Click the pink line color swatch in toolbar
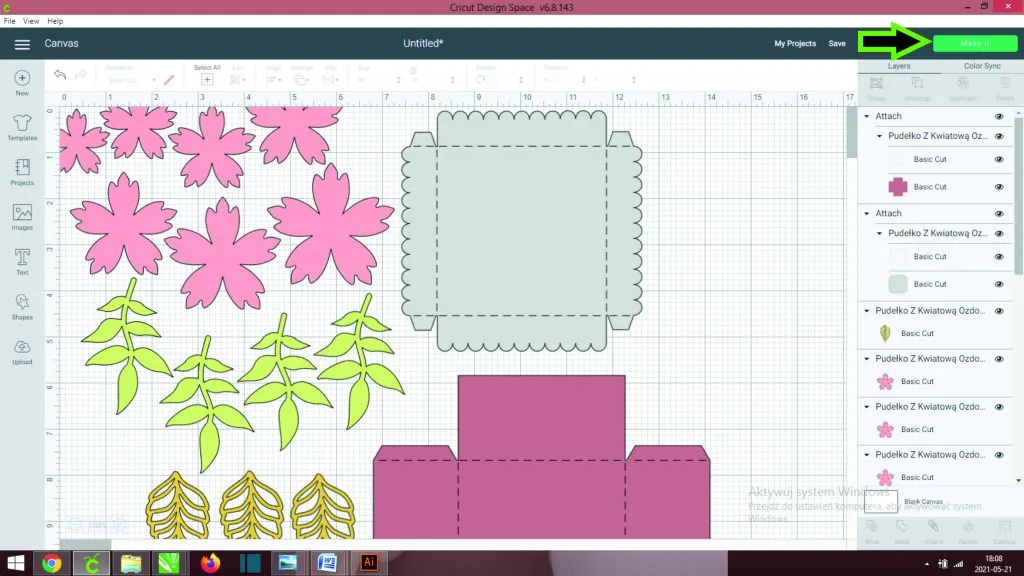1024x576 pixels. tap(169, 80)
